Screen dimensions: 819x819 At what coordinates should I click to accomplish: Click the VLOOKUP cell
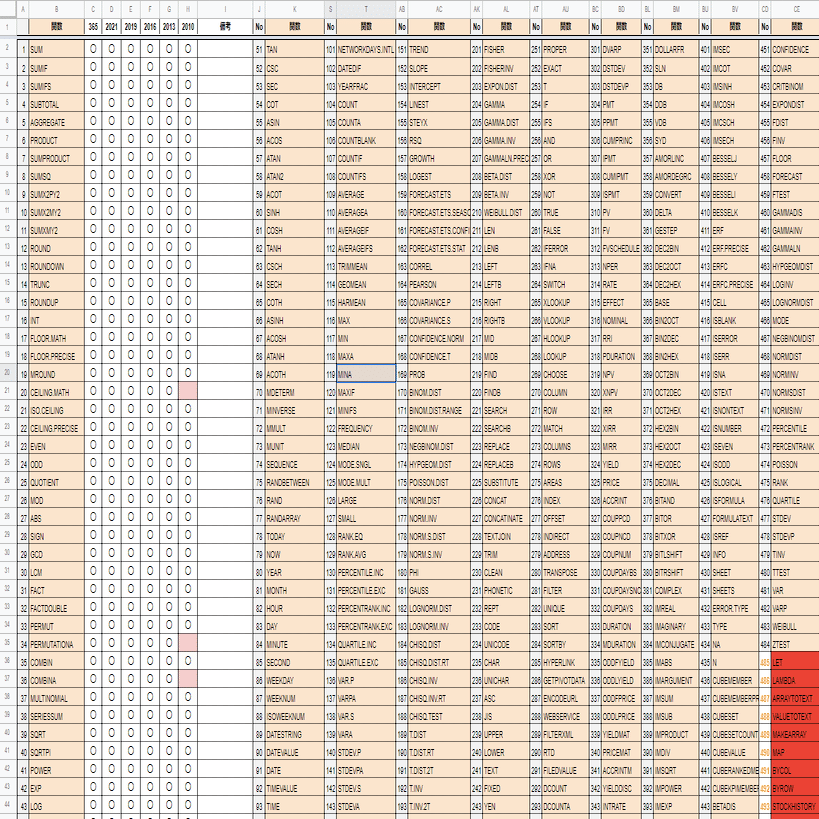click(565, 320)
